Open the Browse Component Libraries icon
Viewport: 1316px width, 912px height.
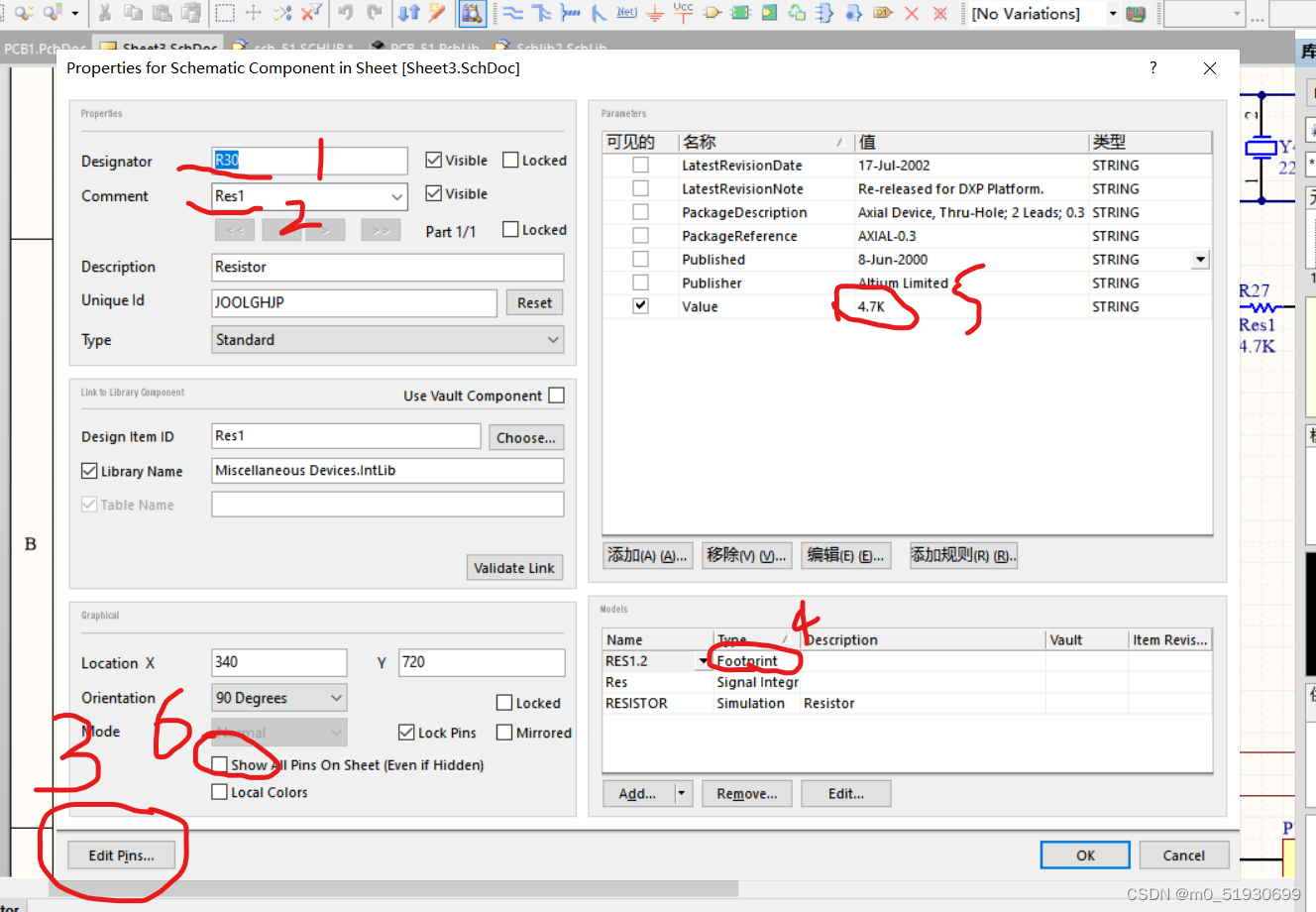[x=472, y=13]
